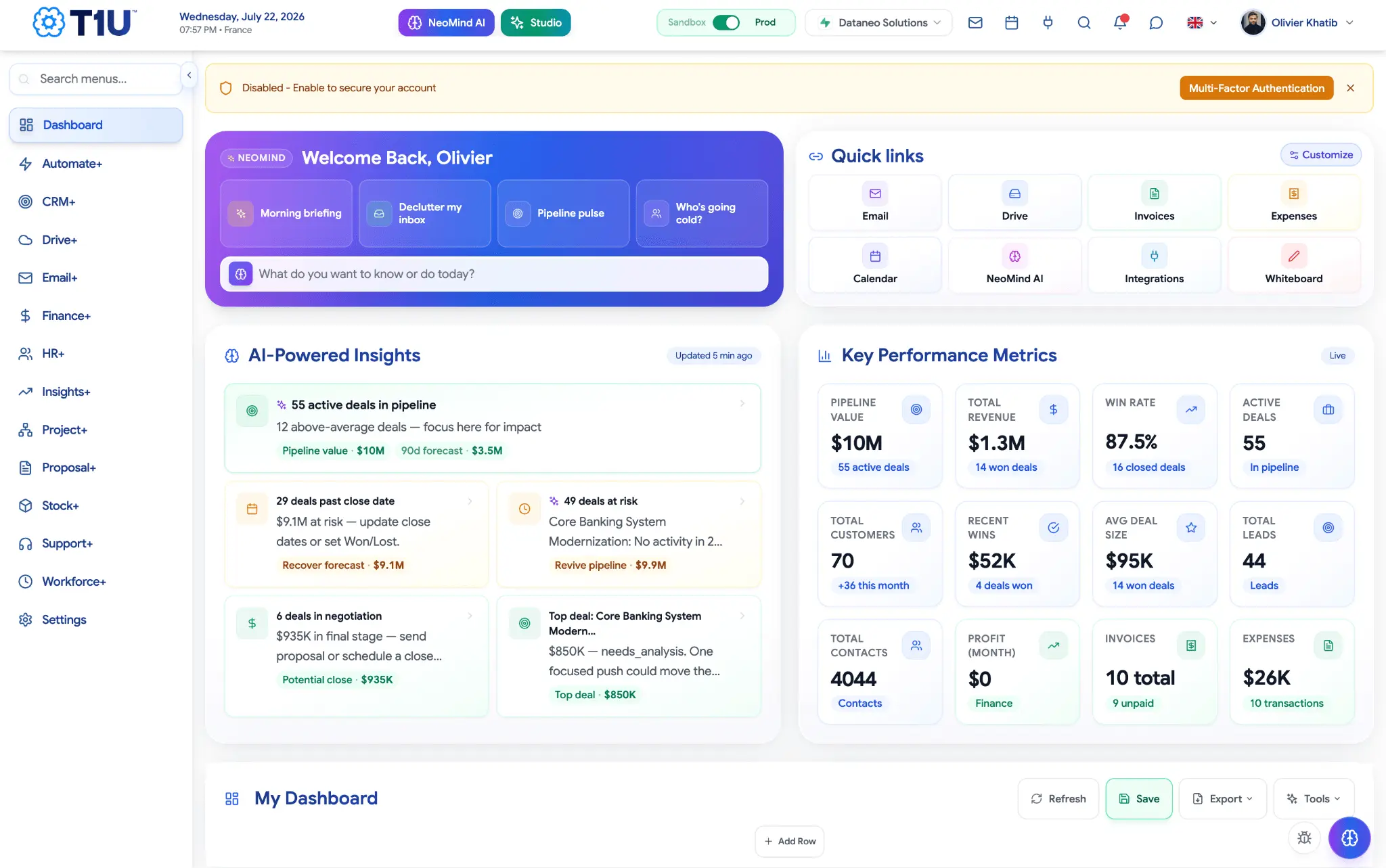Click the Avg Deal Size star icon
The height and width of the screenshot is (868, 1386).
[1191, 528]
